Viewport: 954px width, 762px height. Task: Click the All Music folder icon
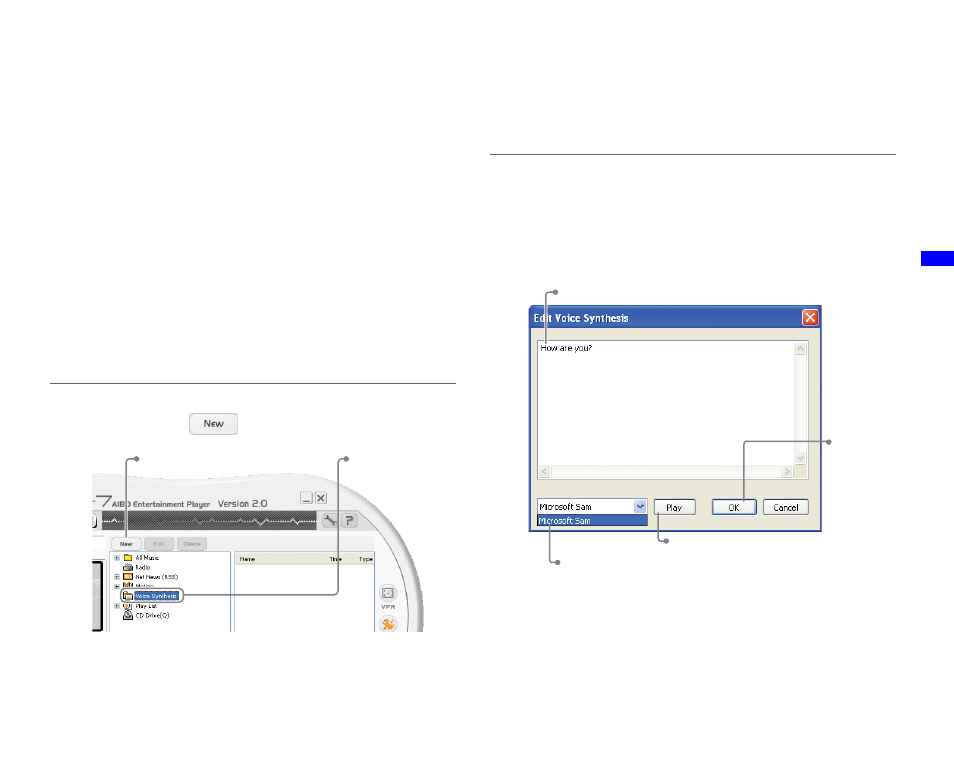point(128,558)
